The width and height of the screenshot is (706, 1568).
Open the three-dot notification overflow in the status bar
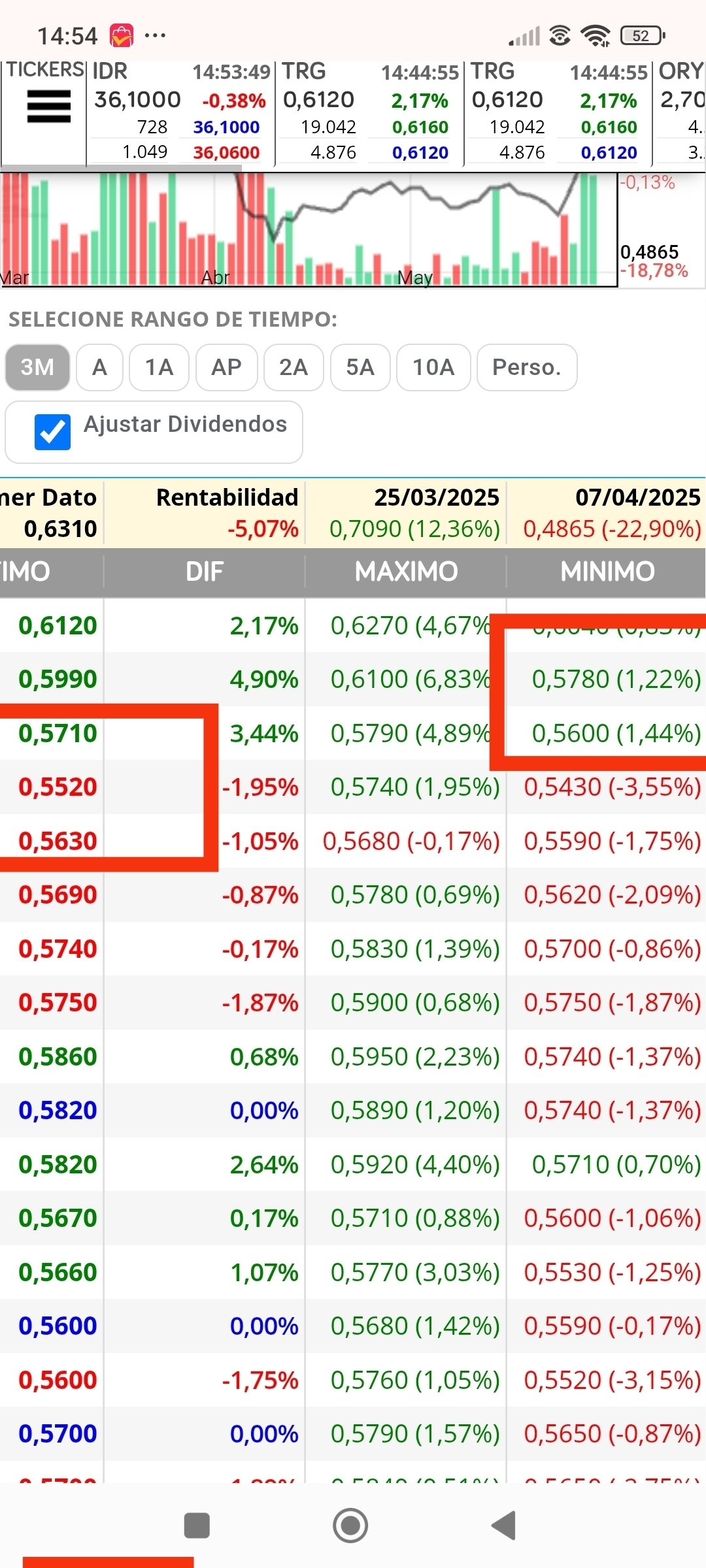point(155,35)
